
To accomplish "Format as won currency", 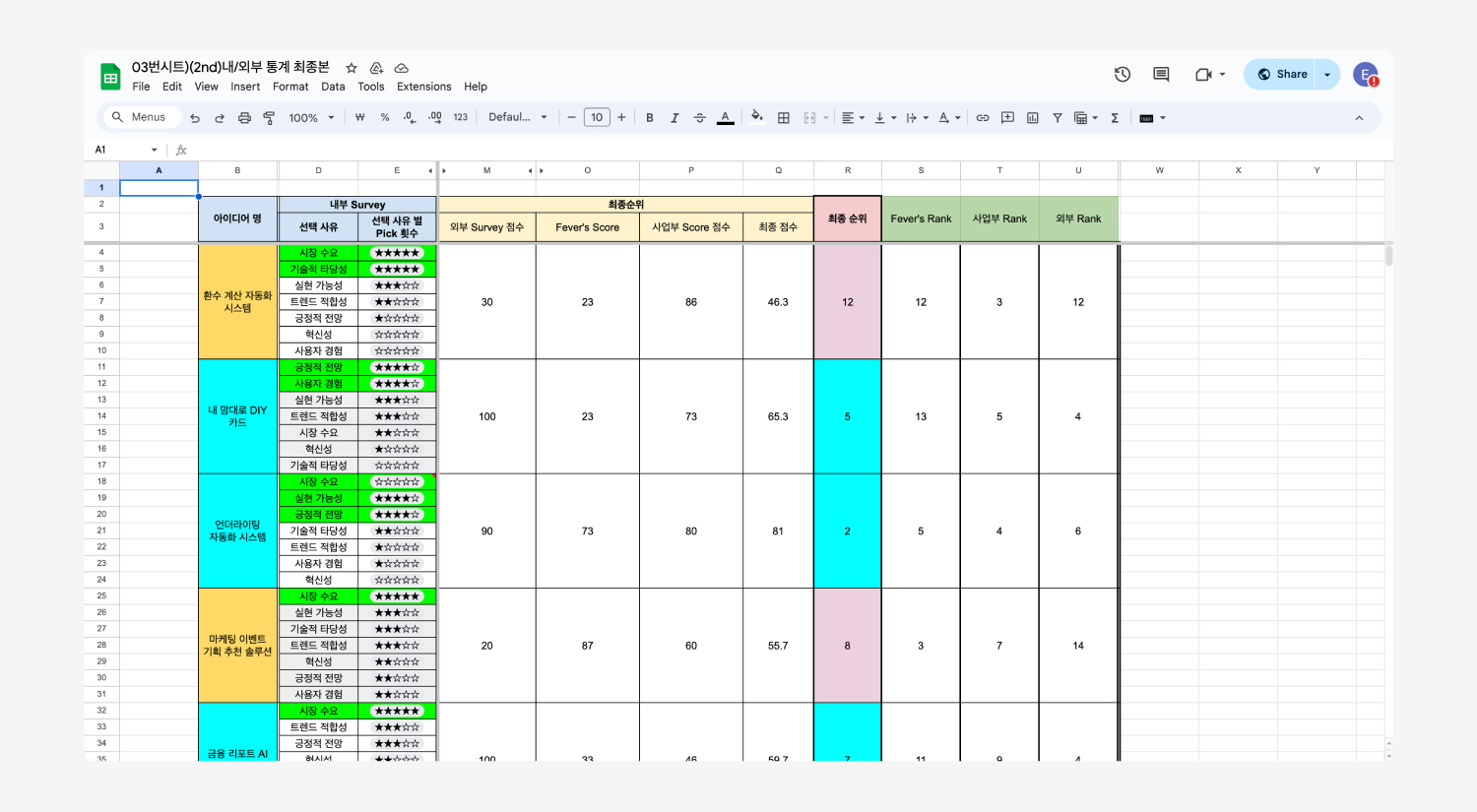I will (359, 117).
